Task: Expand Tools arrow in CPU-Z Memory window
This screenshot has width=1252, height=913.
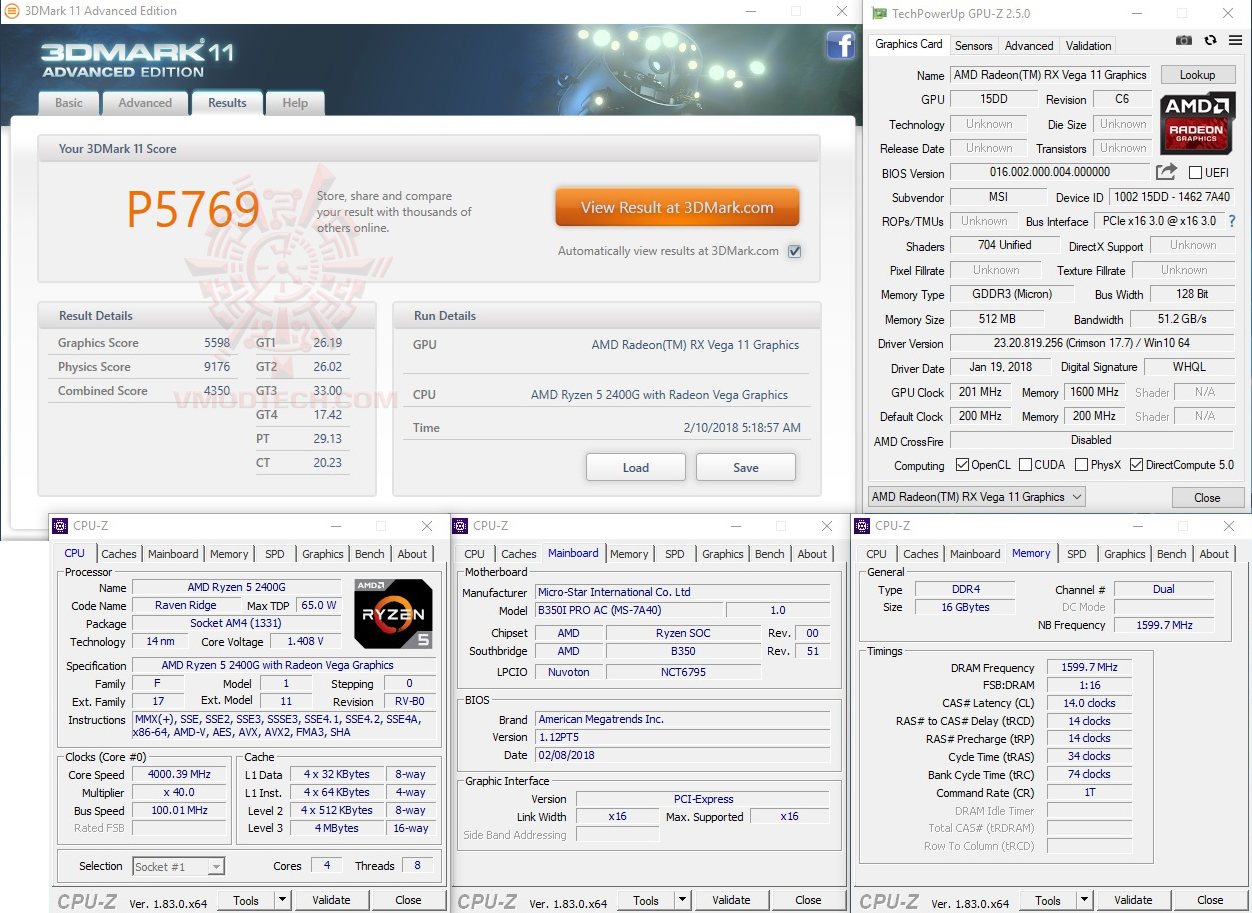Action: pyautogui.click(x=1085, y=900)
